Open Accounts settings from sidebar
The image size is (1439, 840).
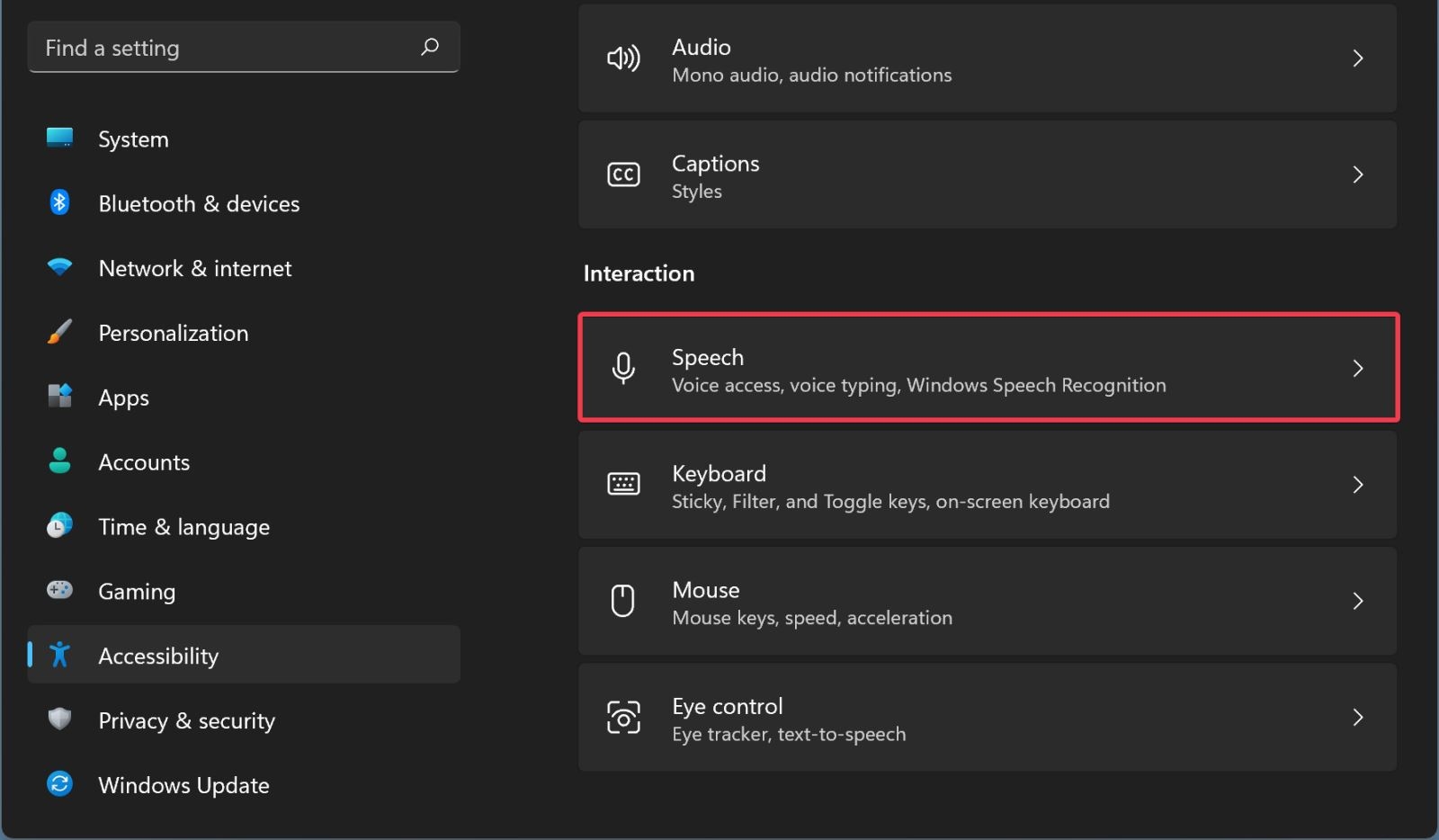[144, 462]
